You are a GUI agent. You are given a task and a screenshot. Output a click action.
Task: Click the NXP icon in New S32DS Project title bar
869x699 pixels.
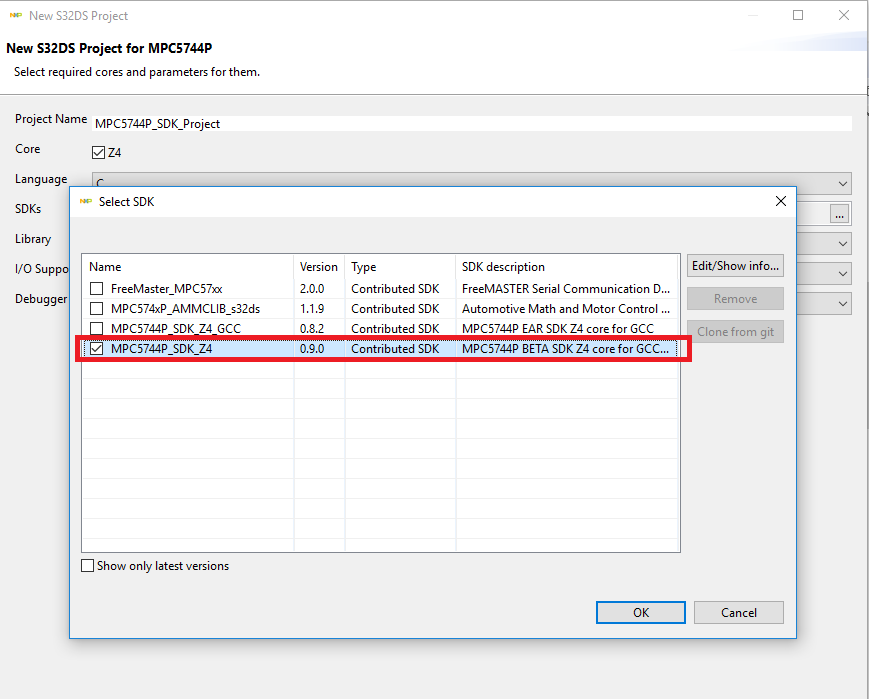tap(14, 16)
